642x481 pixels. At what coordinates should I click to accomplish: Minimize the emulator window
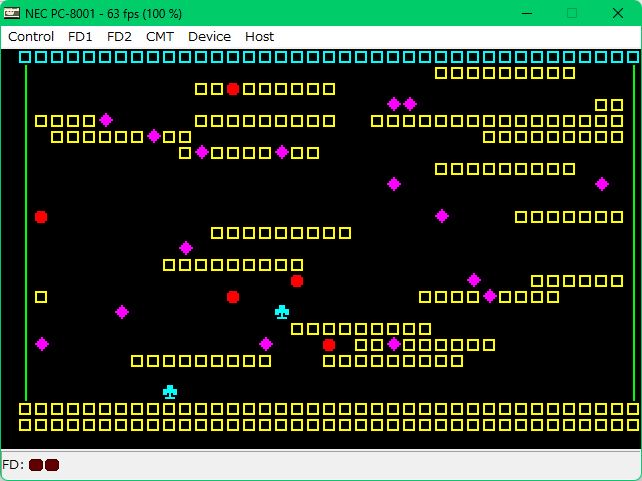click(x=526, y=12)
